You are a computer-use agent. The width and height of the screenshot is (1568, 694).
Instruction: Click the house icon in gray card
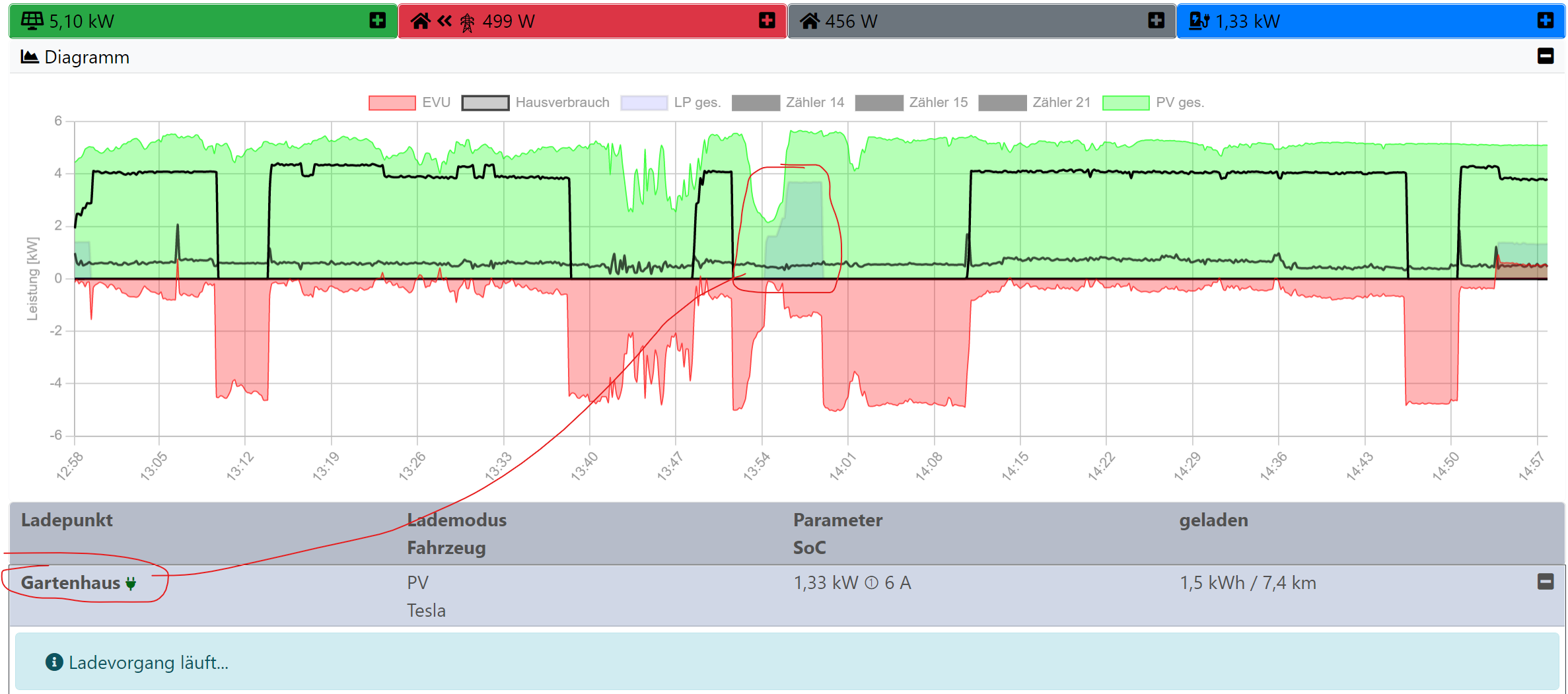coord(810,21)
